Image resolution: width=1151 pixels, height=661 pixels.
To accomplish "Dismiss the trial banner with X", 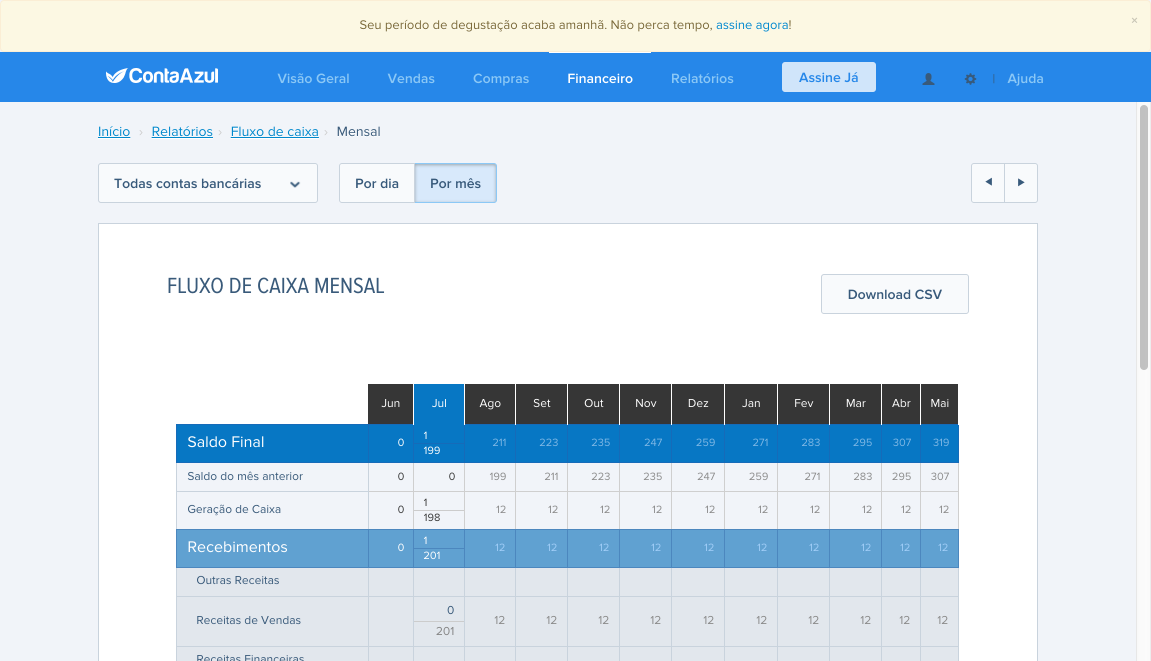I will pos(1134,21).
